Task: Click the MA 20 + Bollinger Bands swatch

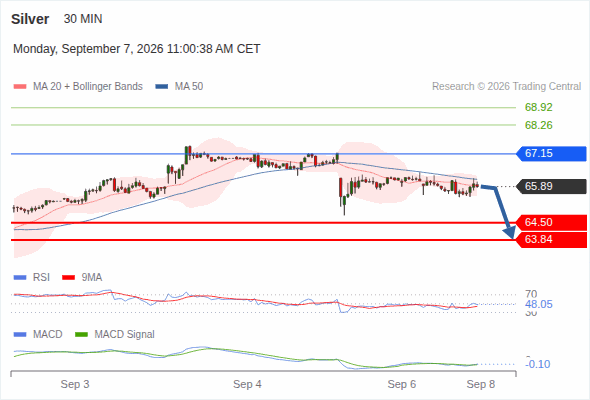Action: [20, 87]
